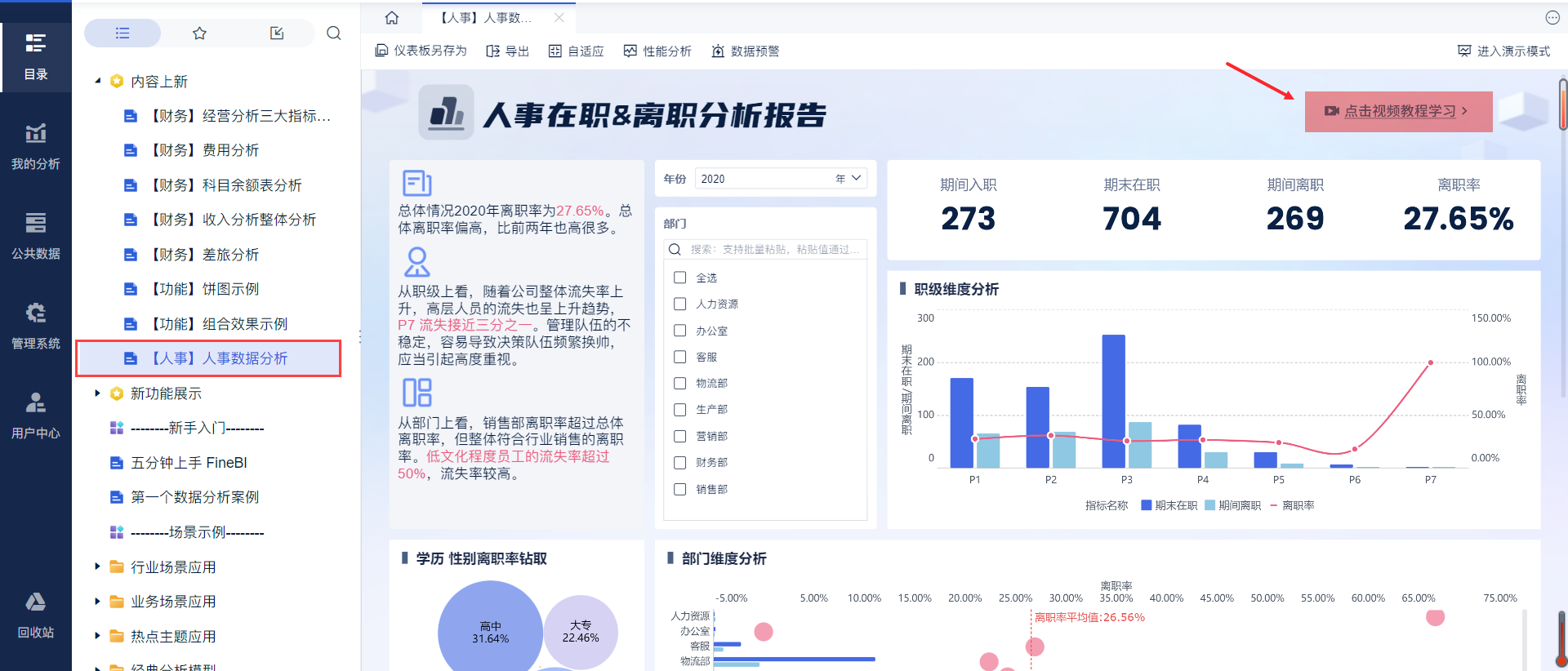Check the 生产部 department checkbox
Screen dimensions: 1568x671
(x=679, y=410)
